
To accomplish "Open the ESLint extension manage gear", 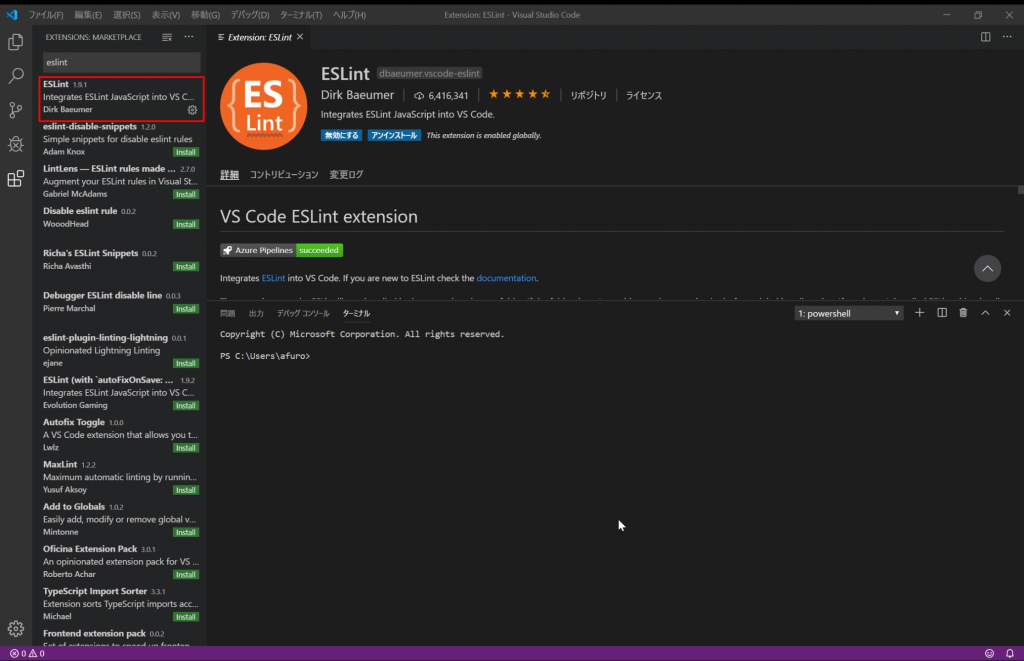I will coord(192,110).
